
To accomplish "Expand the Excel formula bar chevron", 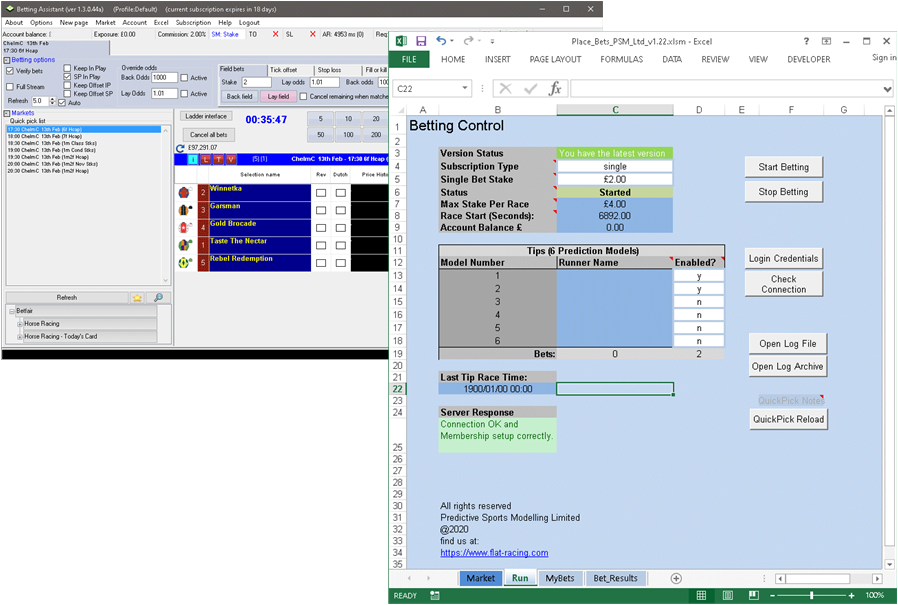I will (x=887, y=89).
